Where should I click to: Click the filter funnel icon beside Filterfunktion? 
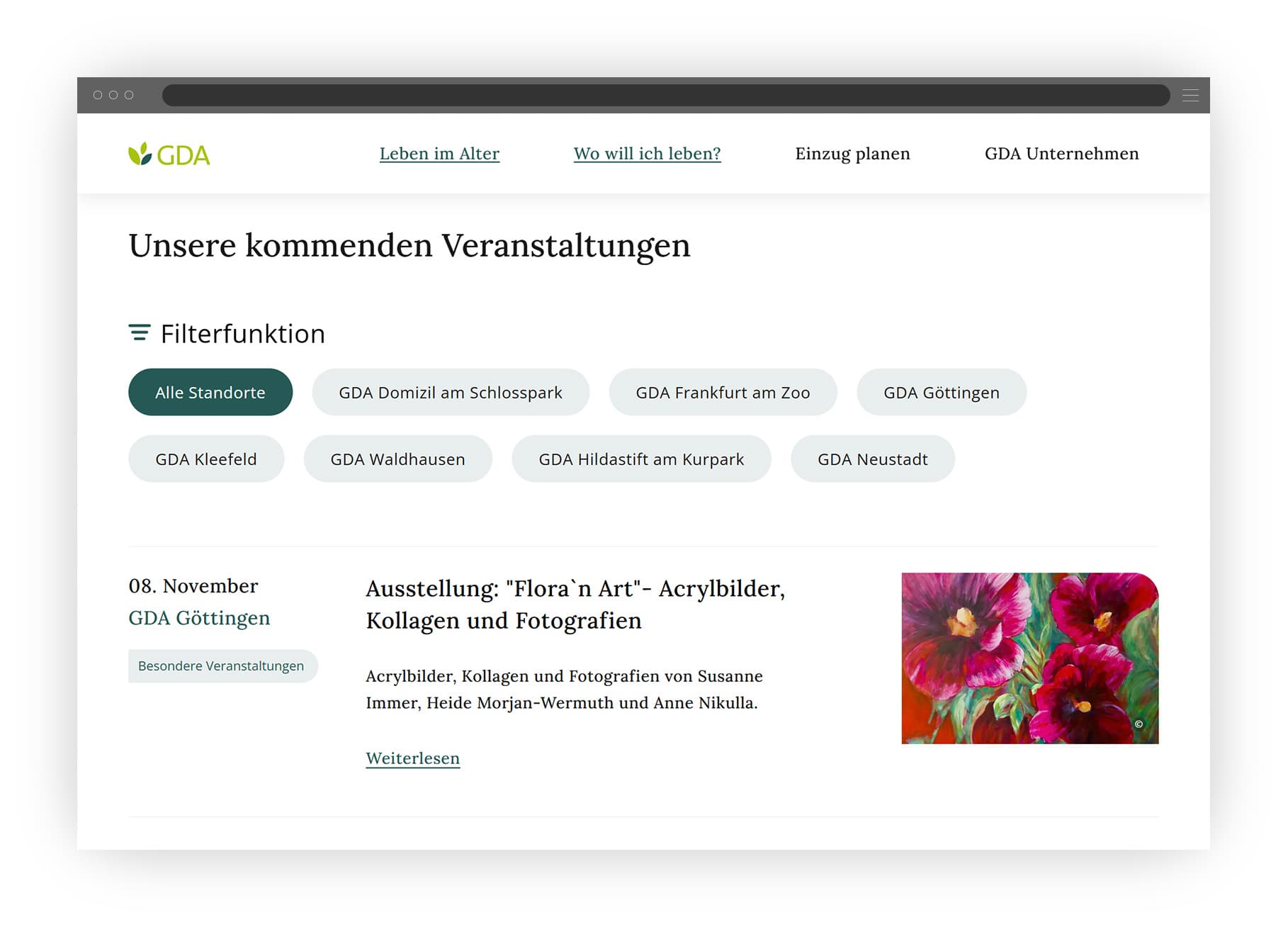(x=139, y=332)
